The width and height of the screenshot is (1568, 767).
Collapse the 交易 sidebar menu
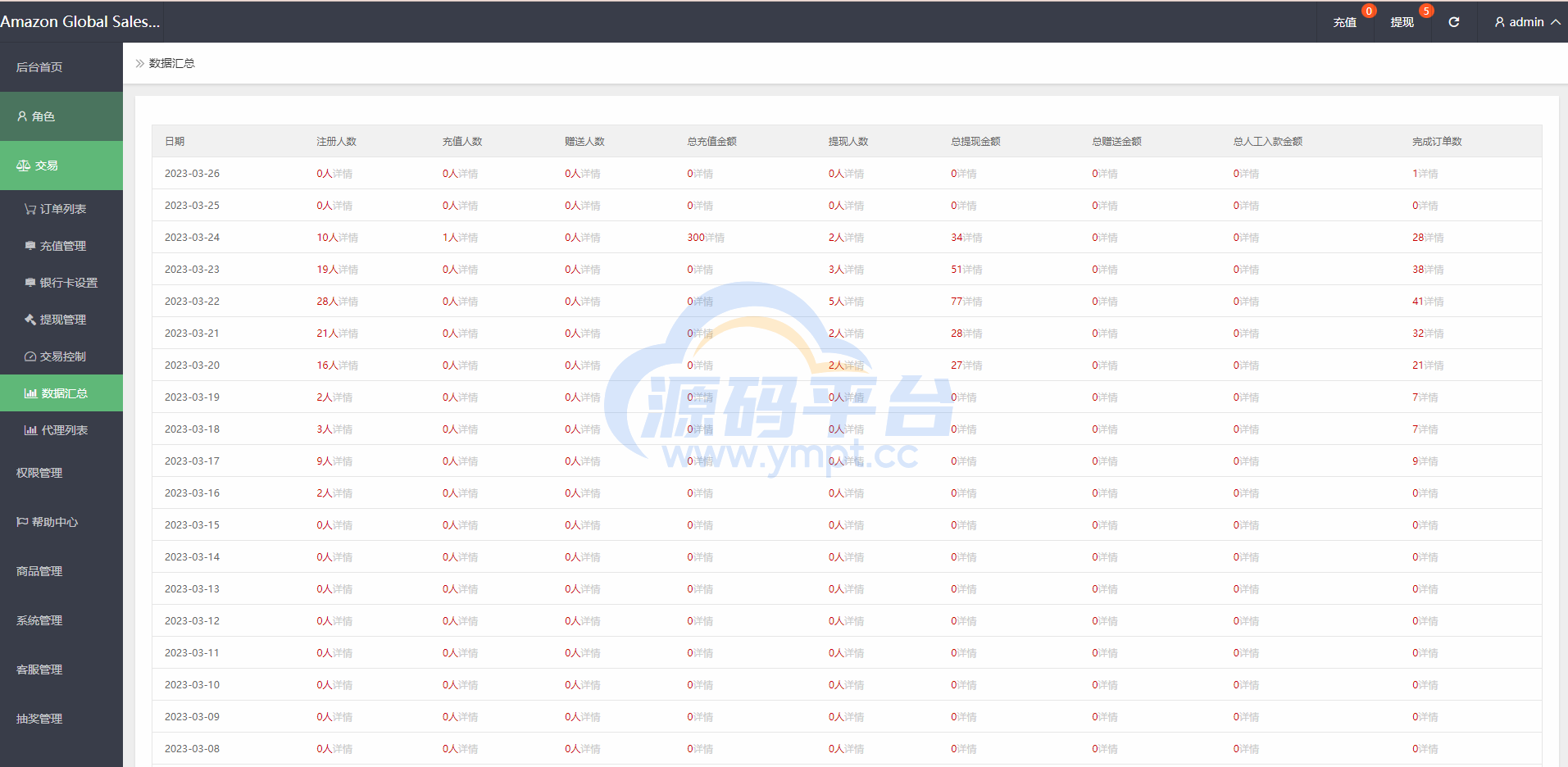(x=61, y=166)
